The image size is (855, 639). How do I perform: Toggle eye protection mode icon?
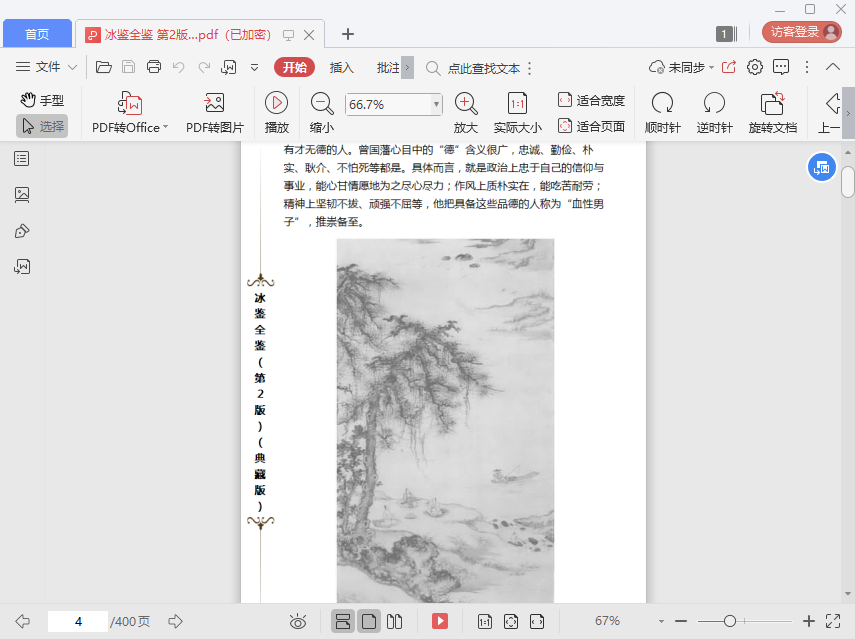tap(298, 621)
